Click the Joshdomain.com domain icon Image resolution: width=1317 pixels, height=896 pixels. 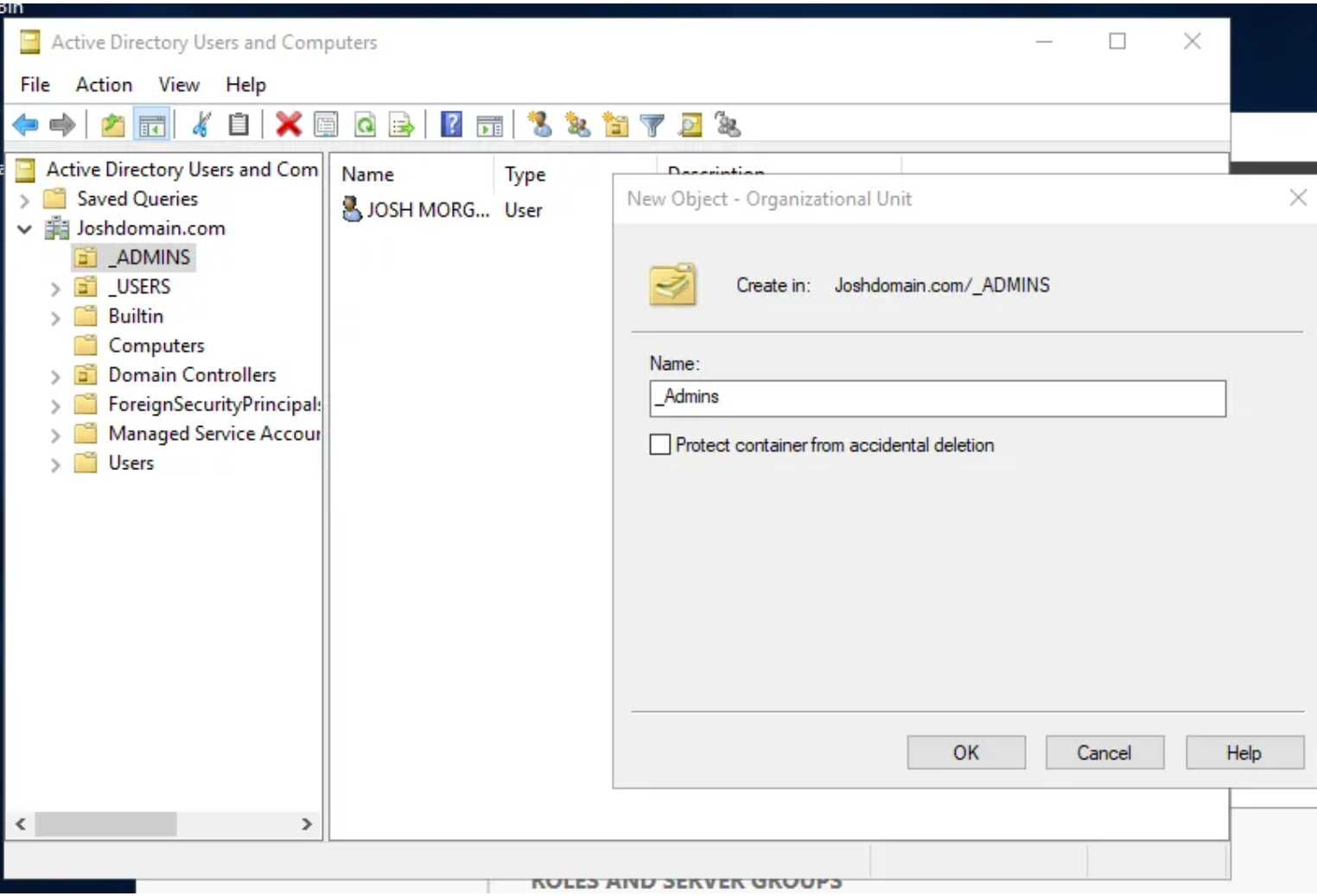(x=57, y=228)
